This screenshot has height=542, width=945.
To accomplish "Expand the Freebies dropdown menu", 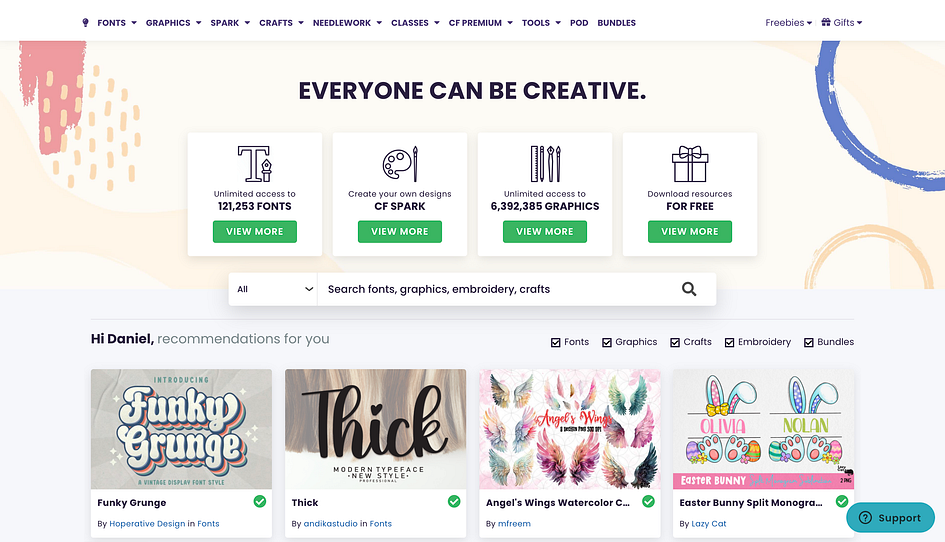I will tap(788, 23).
